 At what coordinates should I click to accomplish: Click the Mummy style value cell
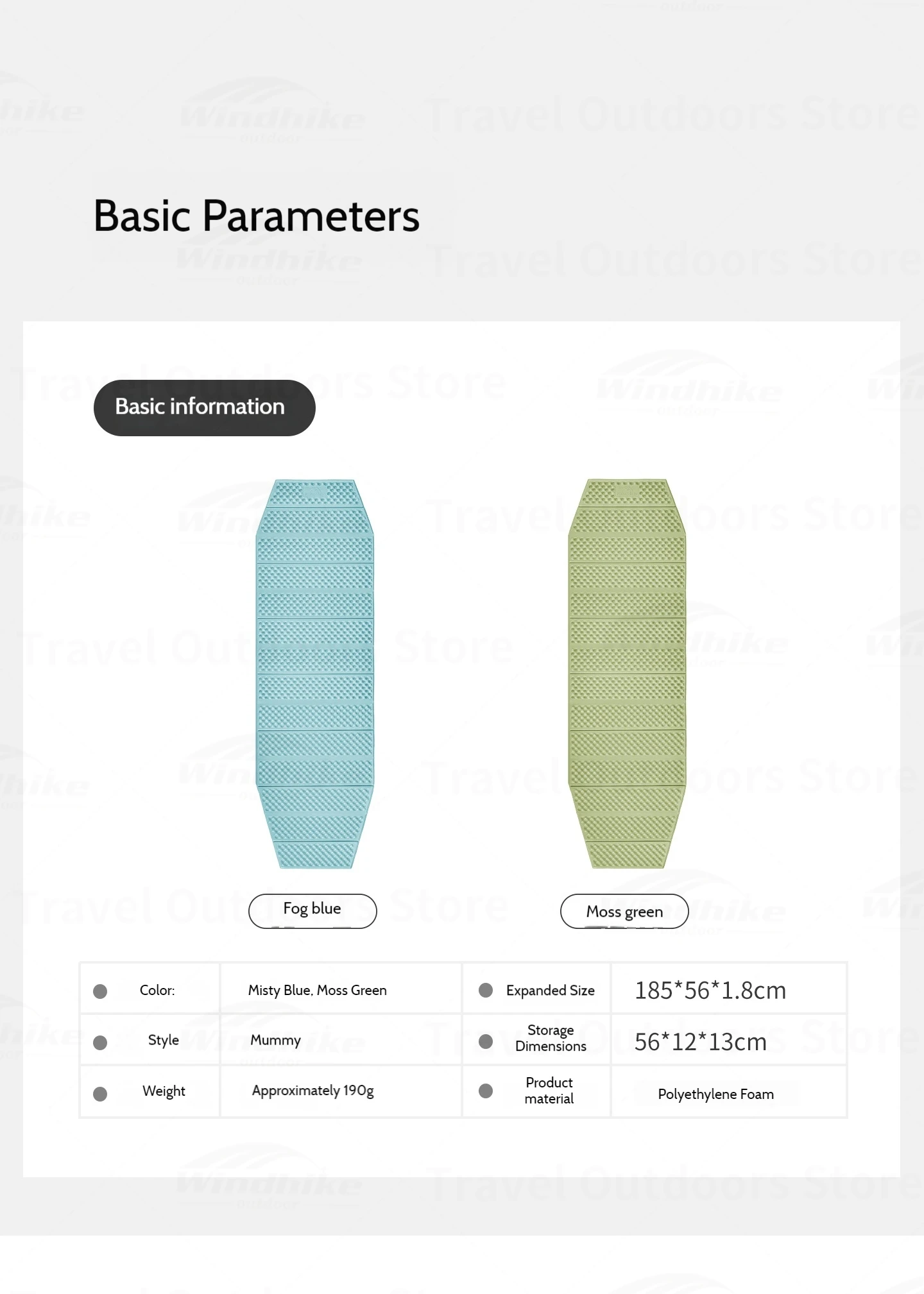(x=341, y=1040)
